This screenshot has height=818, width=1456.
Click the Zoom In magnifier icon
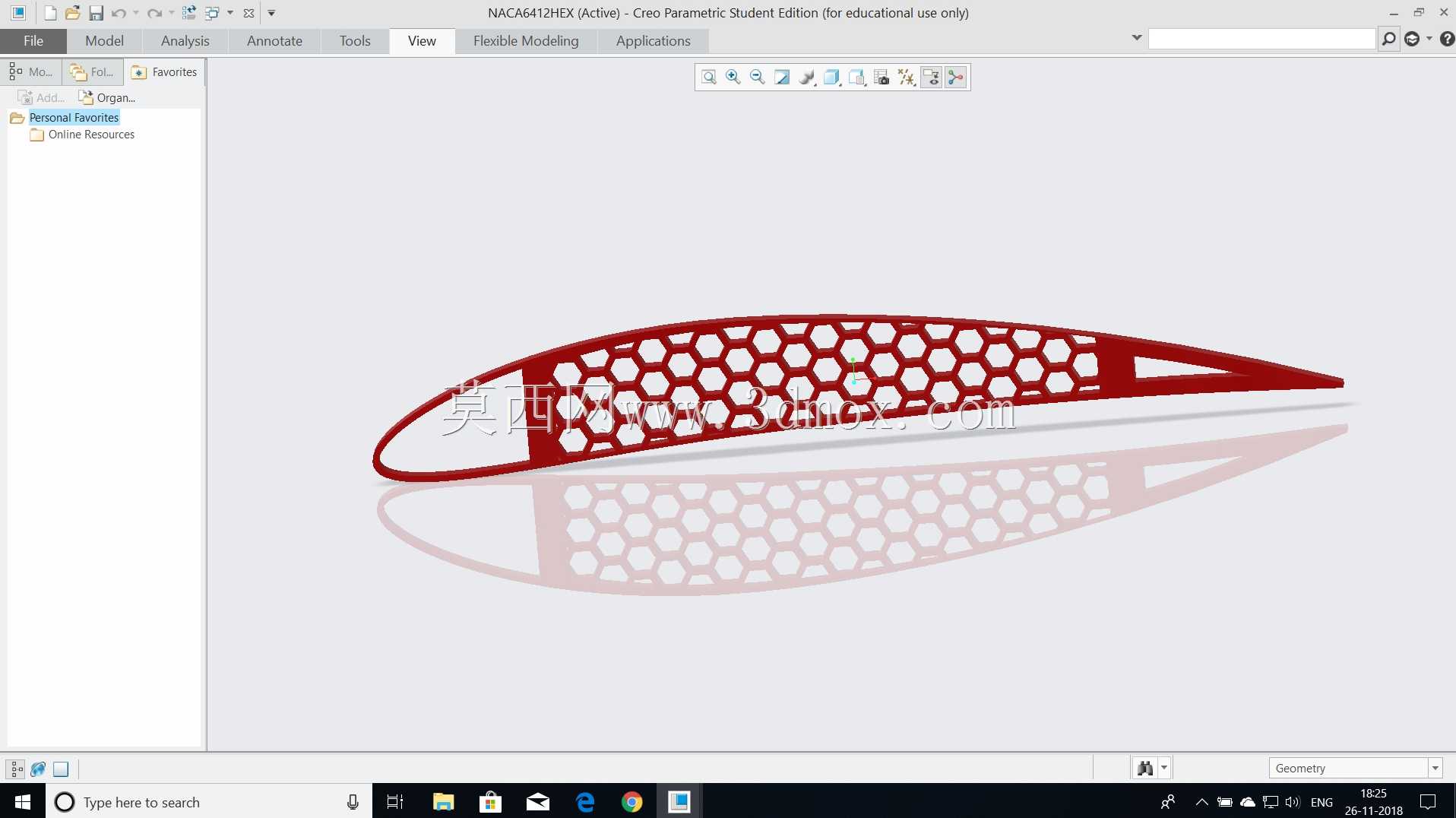pyautogui.click(x=733, y=77)
